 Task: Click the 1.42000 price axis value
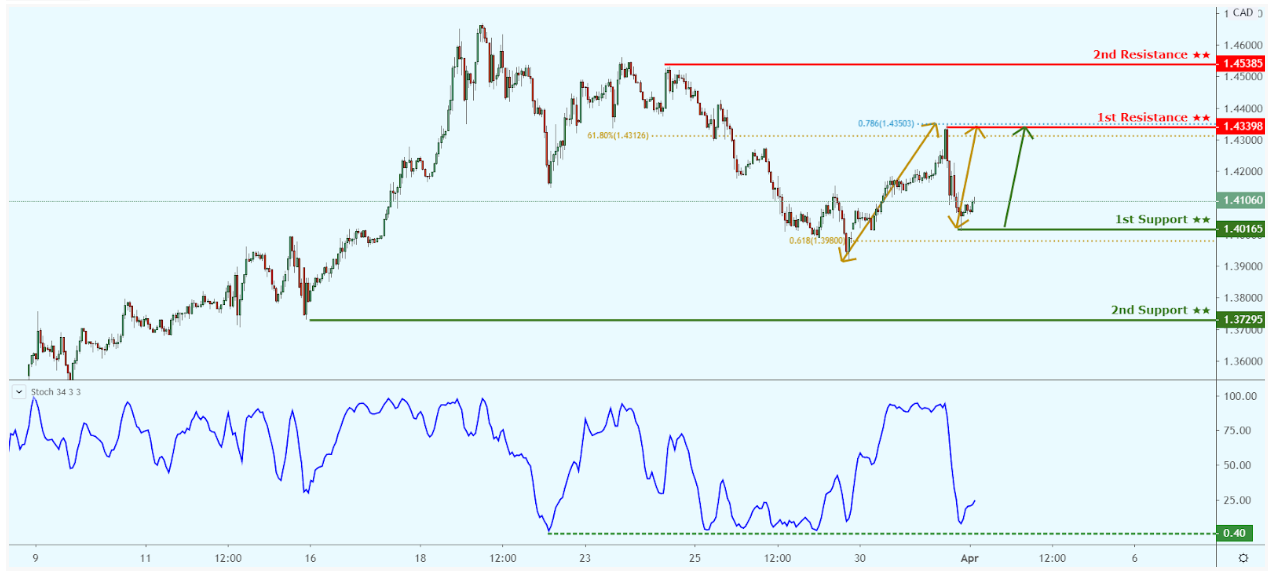click(1242, 171)
